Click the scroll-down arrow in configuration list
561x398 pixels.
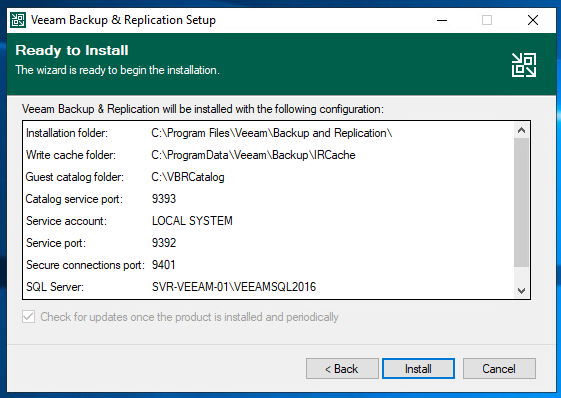tap(521, 290)
